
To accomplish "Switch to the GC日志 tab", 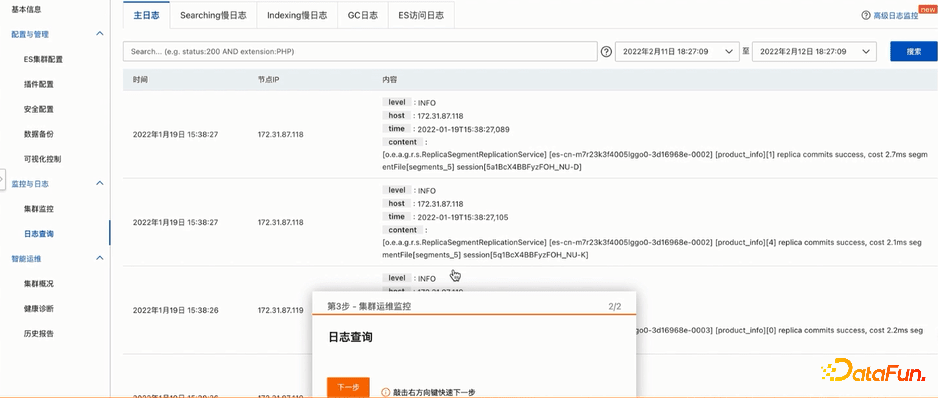I will pos(363,16).
